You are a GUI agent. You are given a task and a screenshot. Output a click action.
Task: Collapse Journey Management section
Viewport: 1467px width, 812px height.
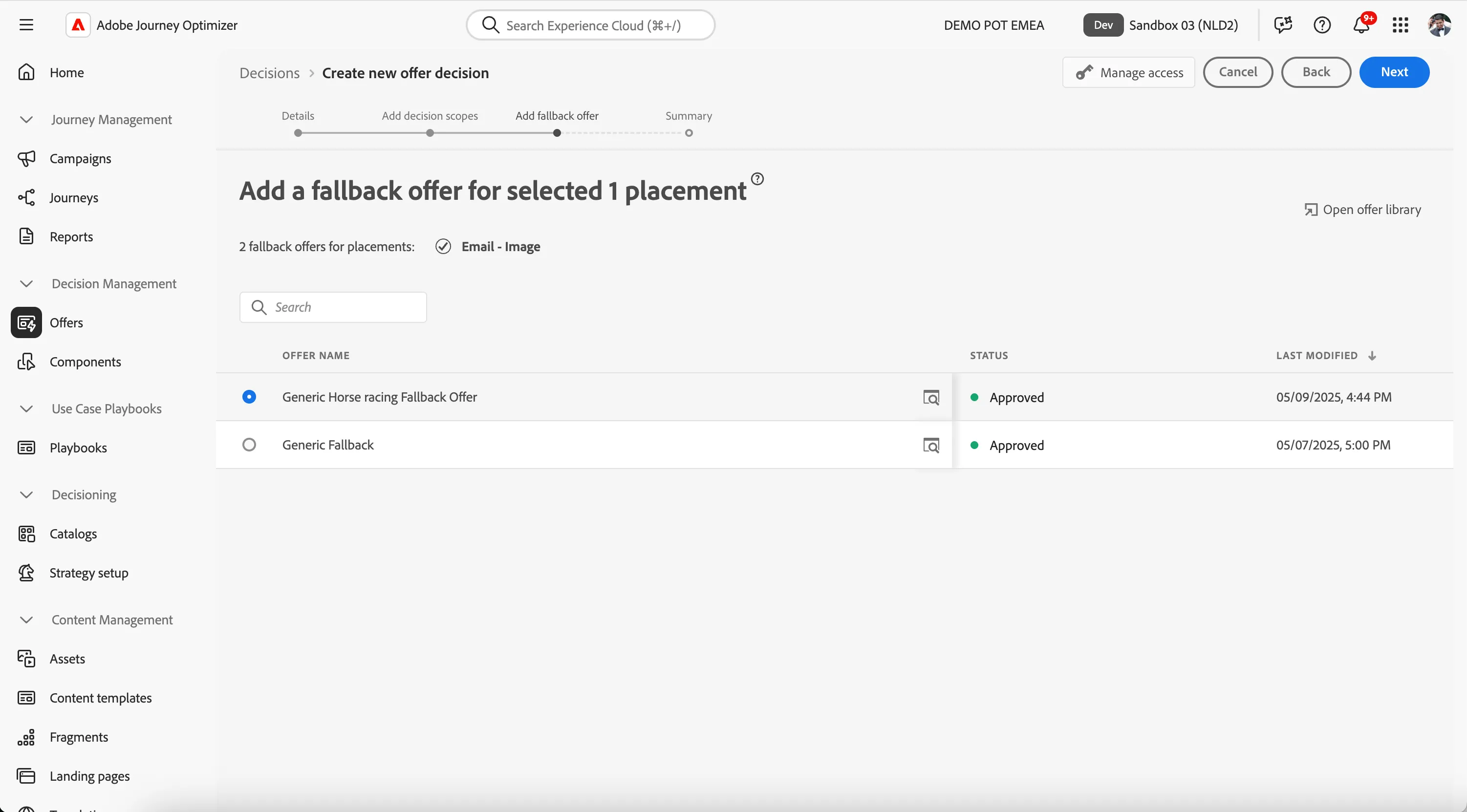(26, 120)
